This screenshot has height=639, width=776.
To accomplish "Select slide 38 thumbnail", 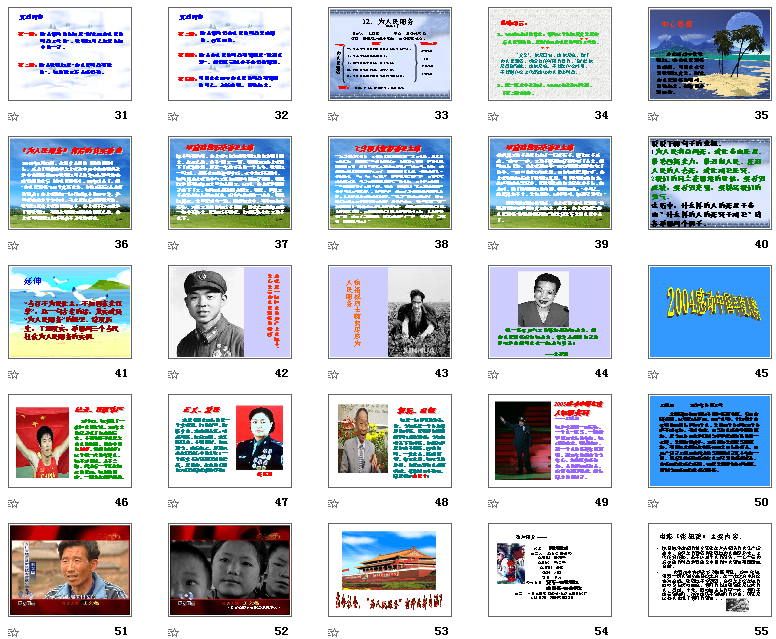I will coord(390,183).
